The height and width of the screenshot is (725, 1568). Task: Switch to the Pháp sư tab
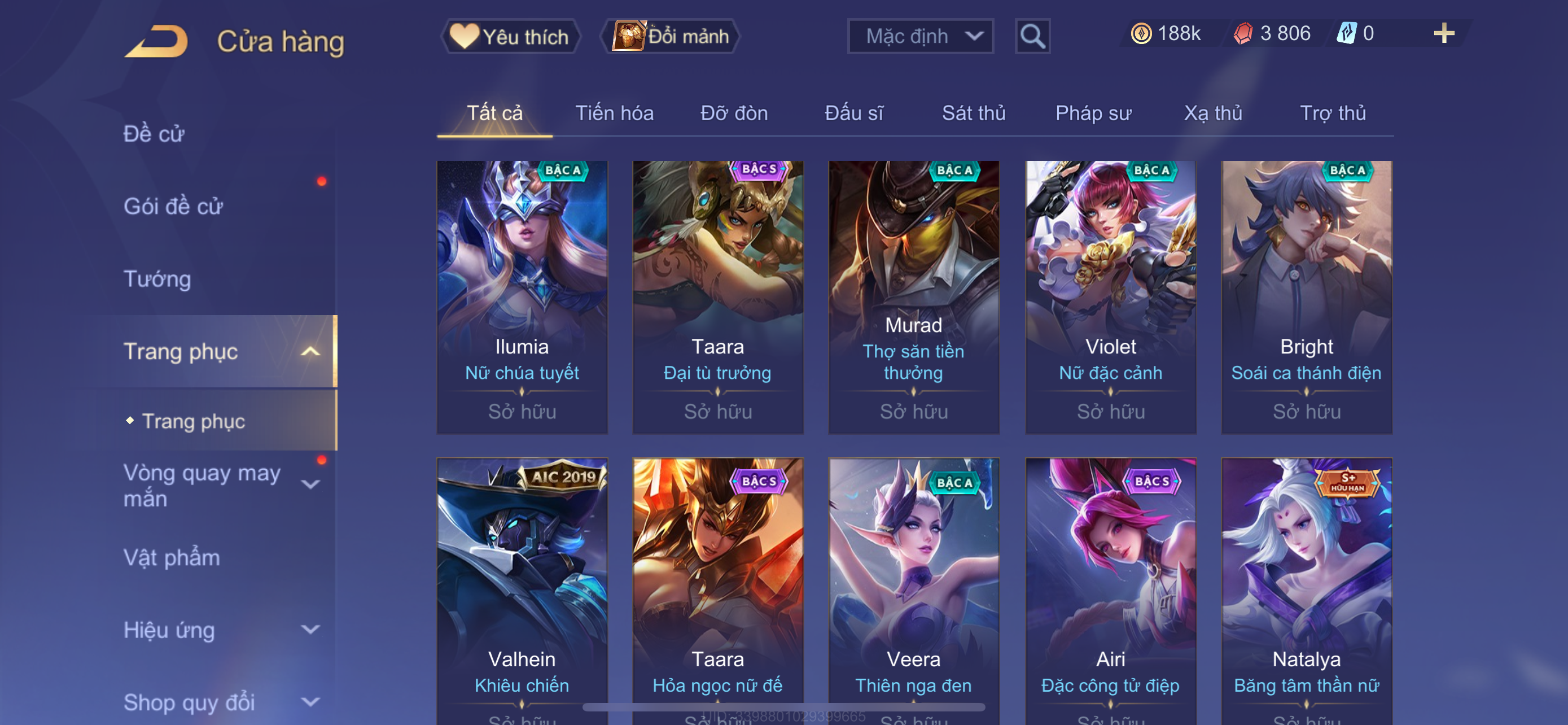tap(1093, 113)
